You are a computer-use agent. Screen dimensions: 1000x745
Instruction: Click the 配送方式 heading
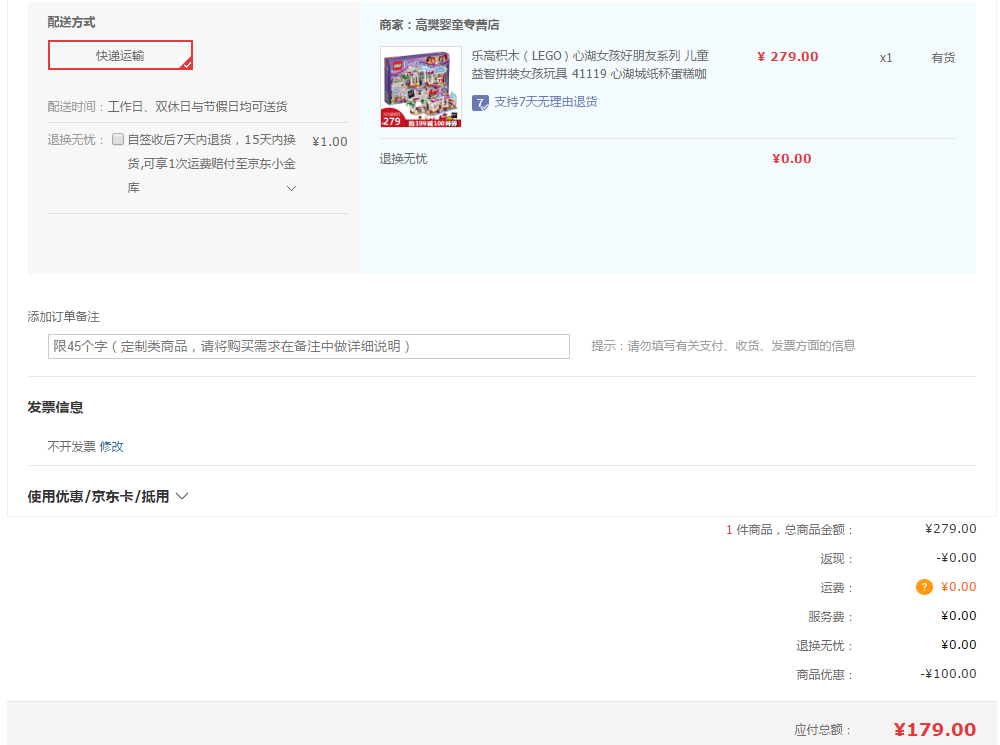point(71,22)
